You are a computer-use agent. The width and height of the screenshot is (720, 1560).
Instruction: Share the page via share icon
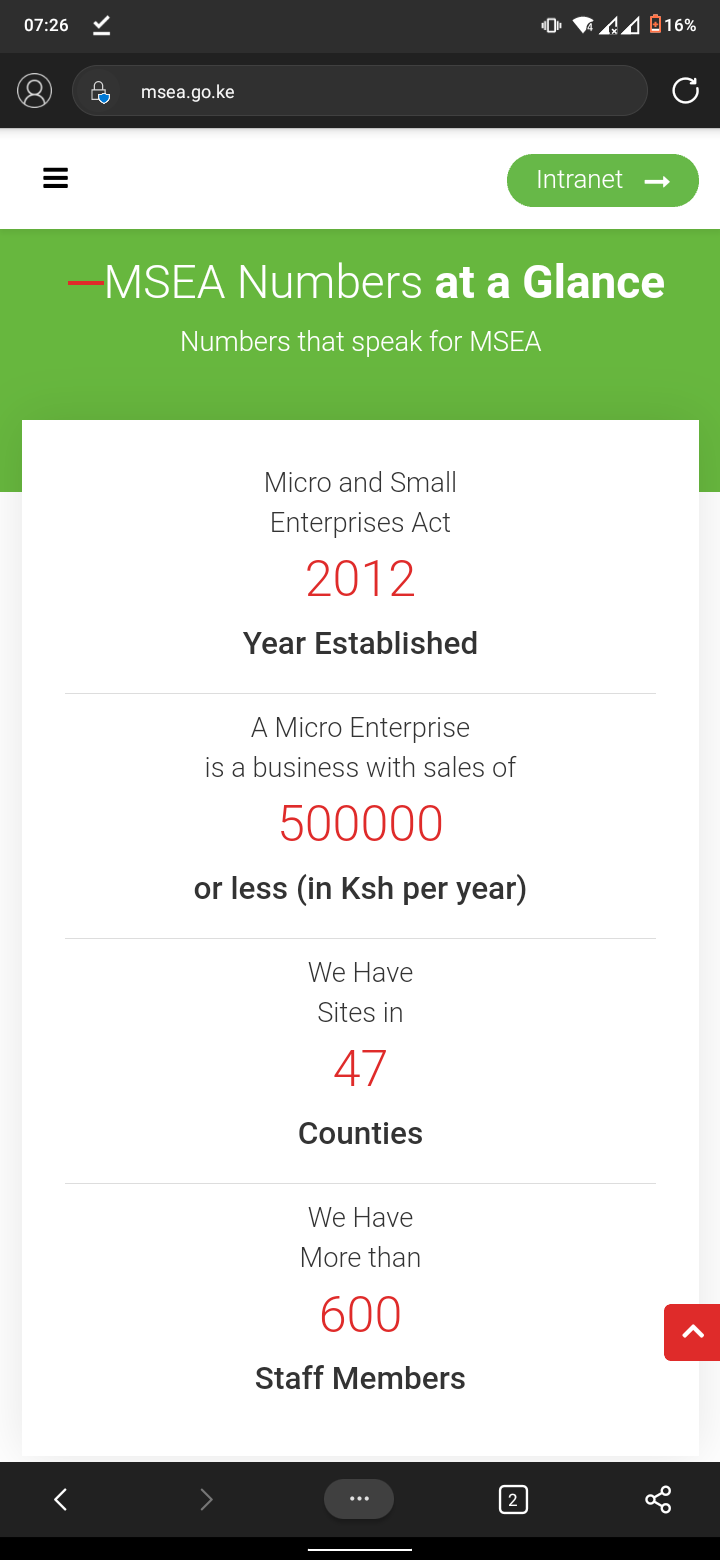click(658, 1499)
